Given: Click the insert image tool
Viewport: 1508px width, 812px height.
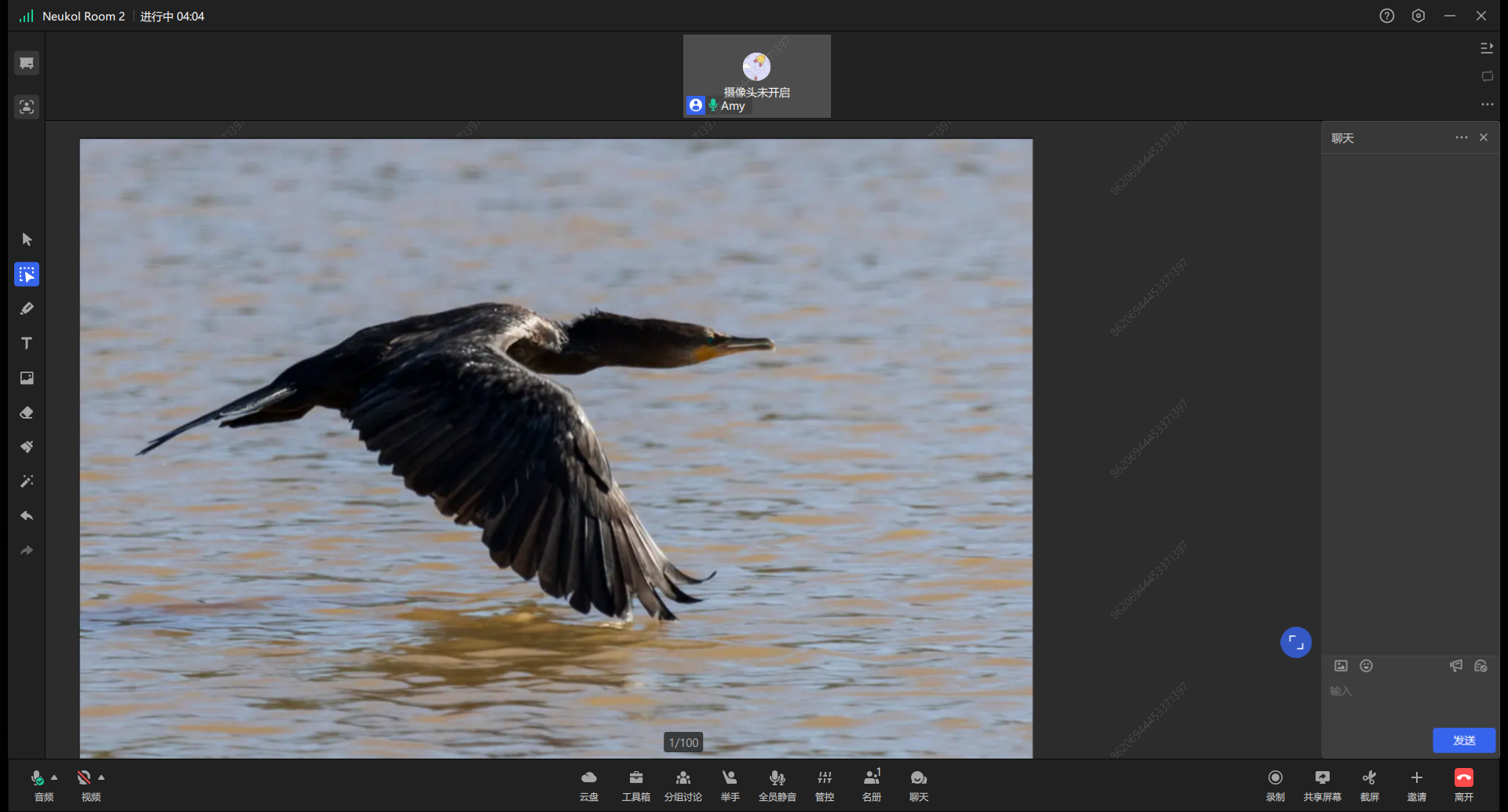Looking at the screenshot, I should [27, 378].
